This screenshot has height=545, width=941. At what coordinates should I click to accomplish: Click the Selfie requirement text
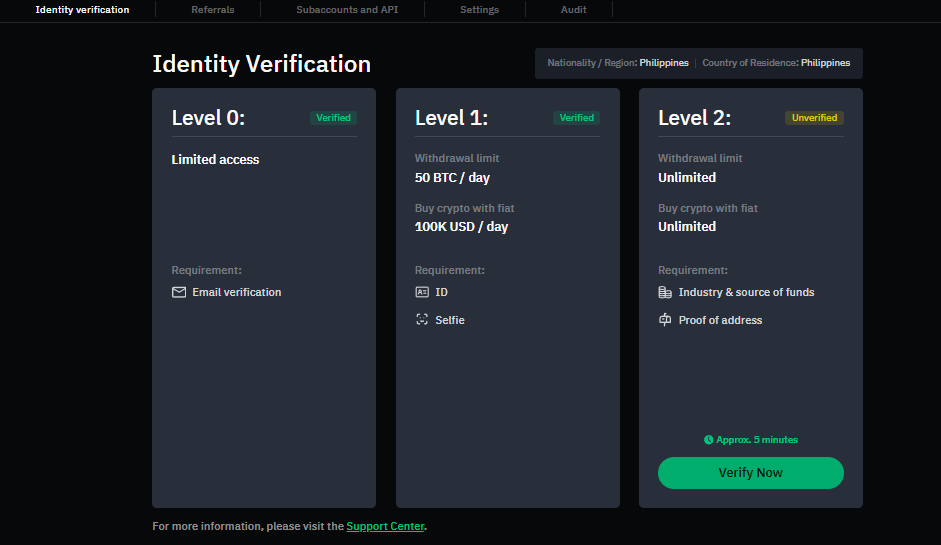449,320
